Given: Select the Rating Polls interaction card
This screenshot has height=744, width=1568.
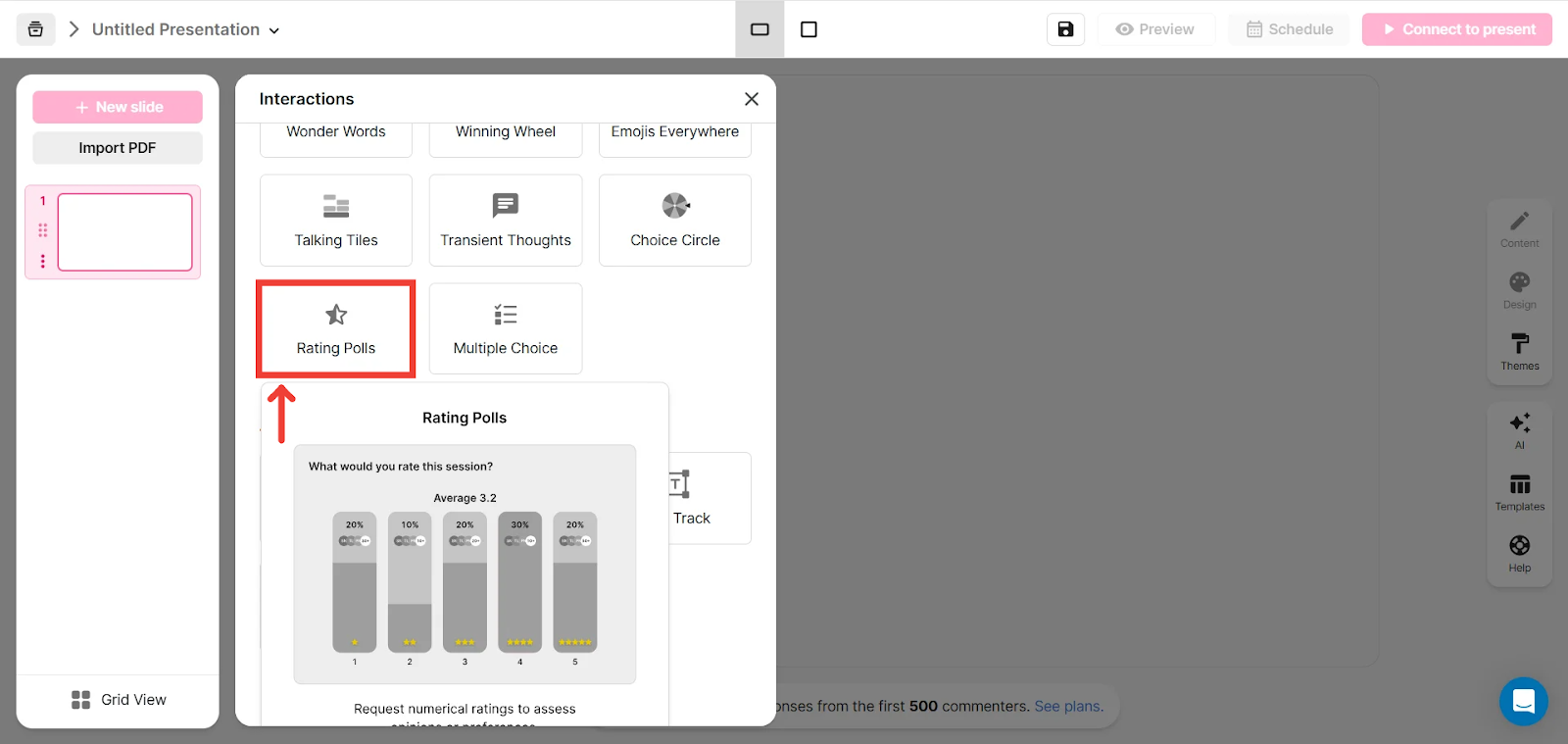Looking at the screenshot, I should click(x=336, y=329).
